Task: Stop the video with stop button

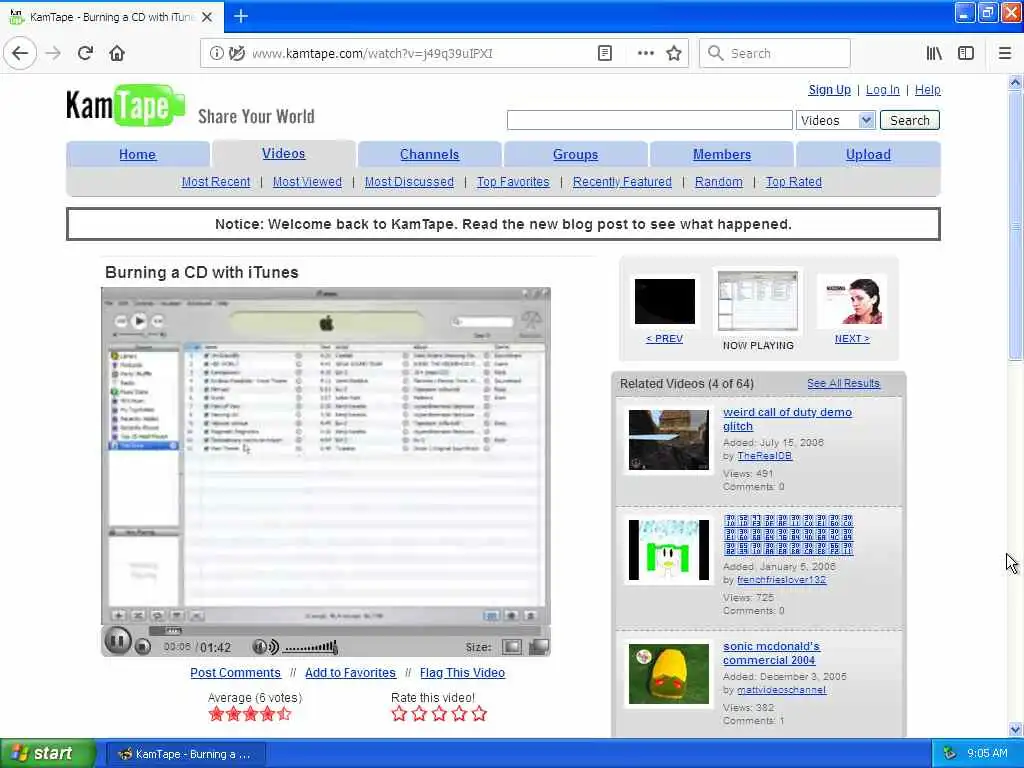Action: coord(142,647)
